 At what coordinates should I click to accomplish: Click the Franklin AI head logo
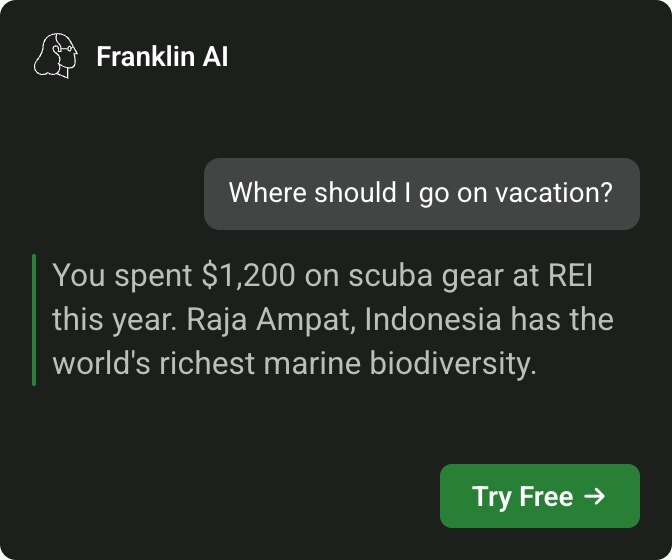pos(56,56)
